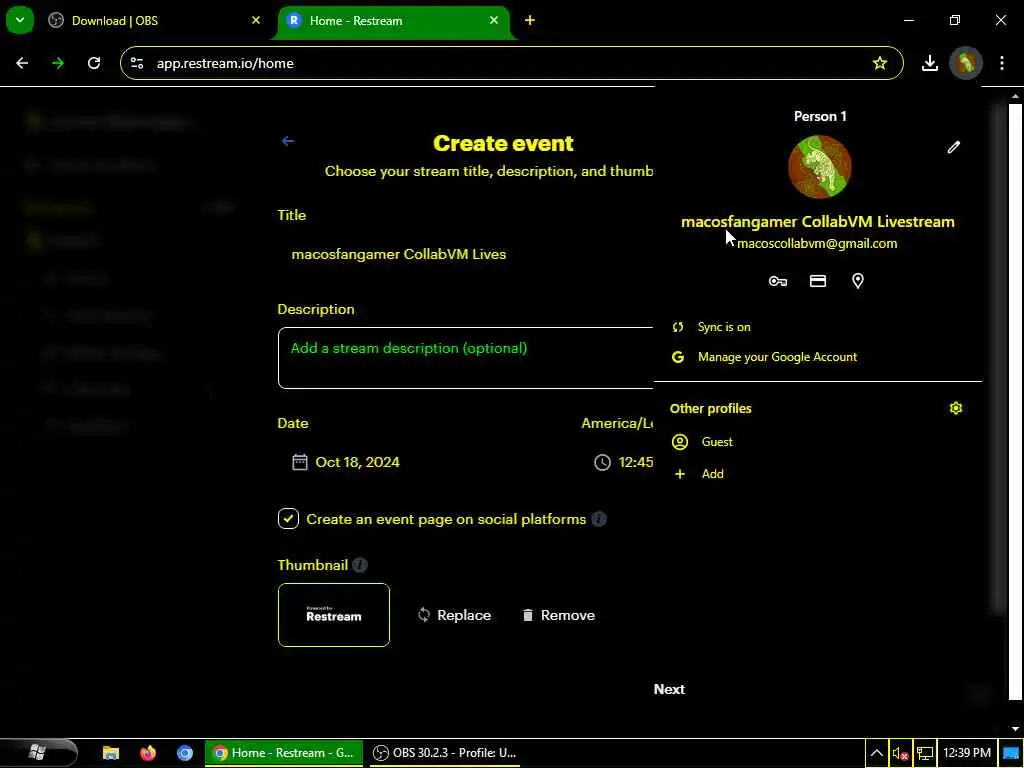Open payment methods card icon
This screenshot has height=768, width=1024.
[818, 281]
